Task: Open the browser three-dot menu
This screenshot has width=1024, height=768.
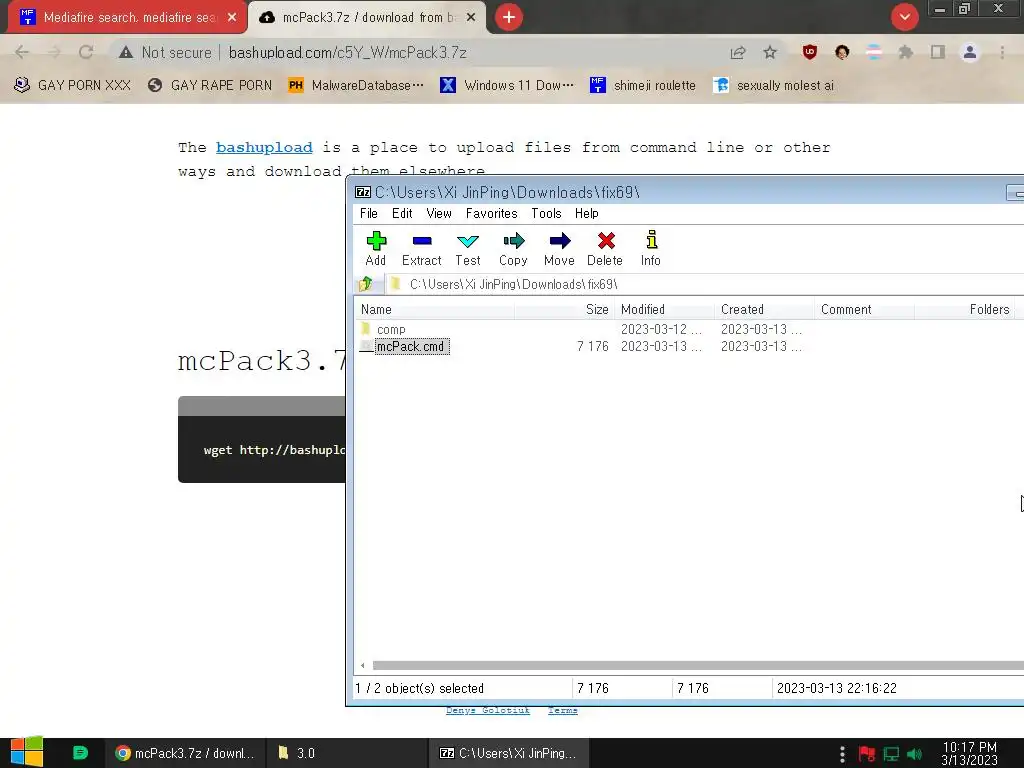Action: (1002, 52)
